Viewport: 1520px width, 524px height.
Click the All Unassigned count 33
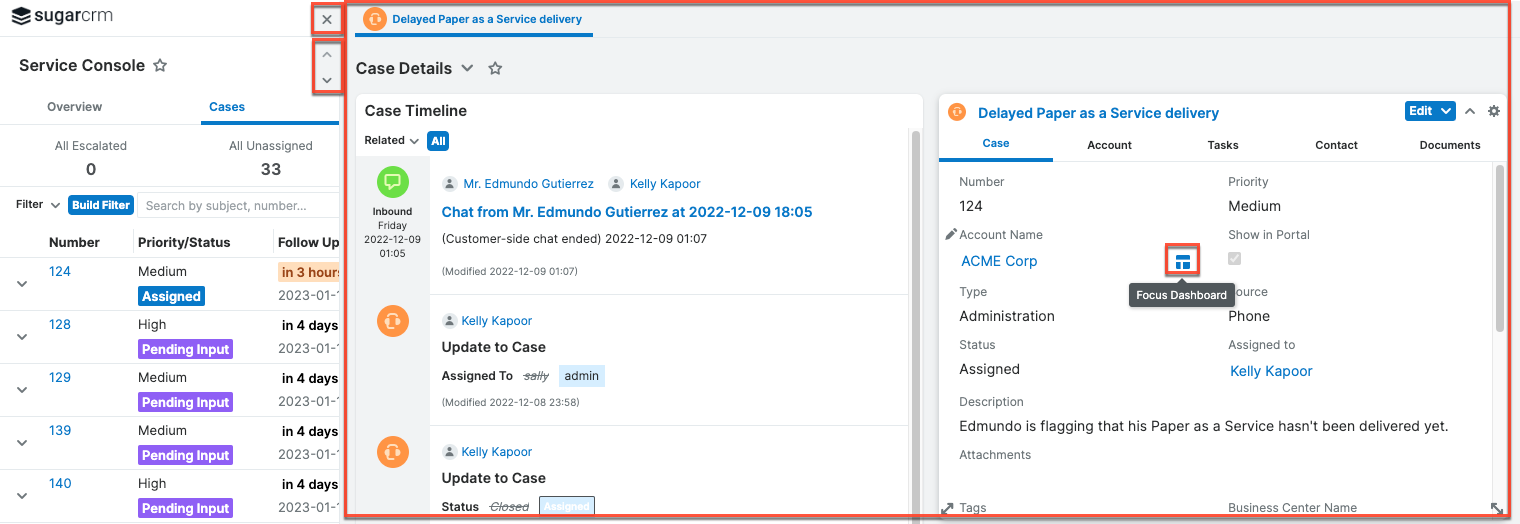(271, 169)
